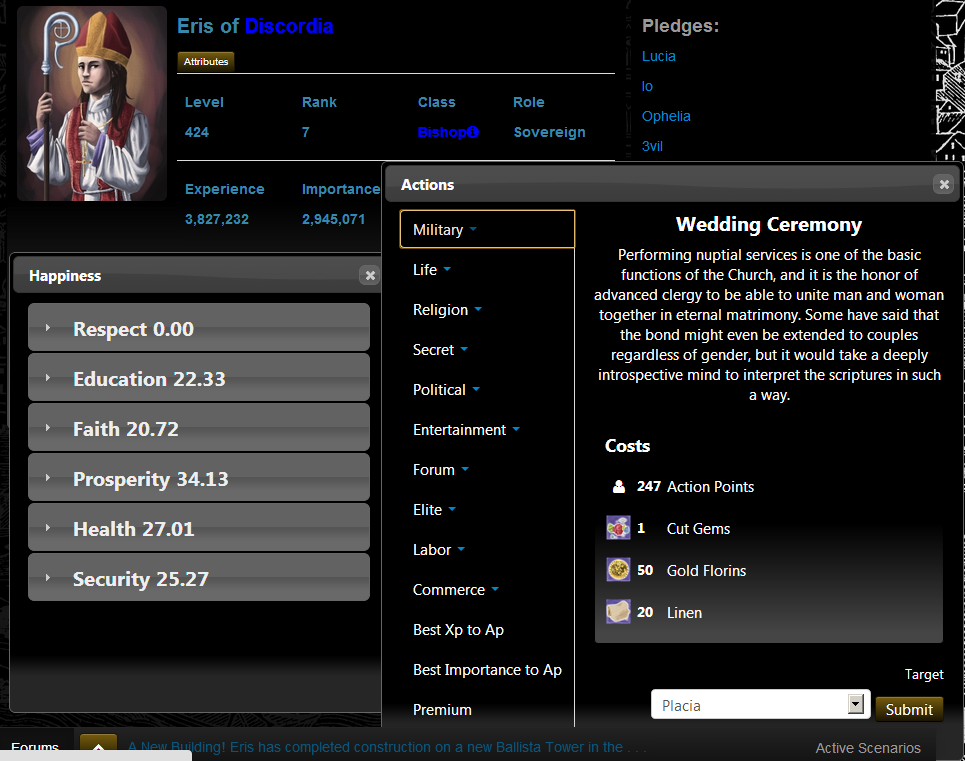
Task: Click the Level value 424
Action: pyautogui.click(x=197, y=132)
